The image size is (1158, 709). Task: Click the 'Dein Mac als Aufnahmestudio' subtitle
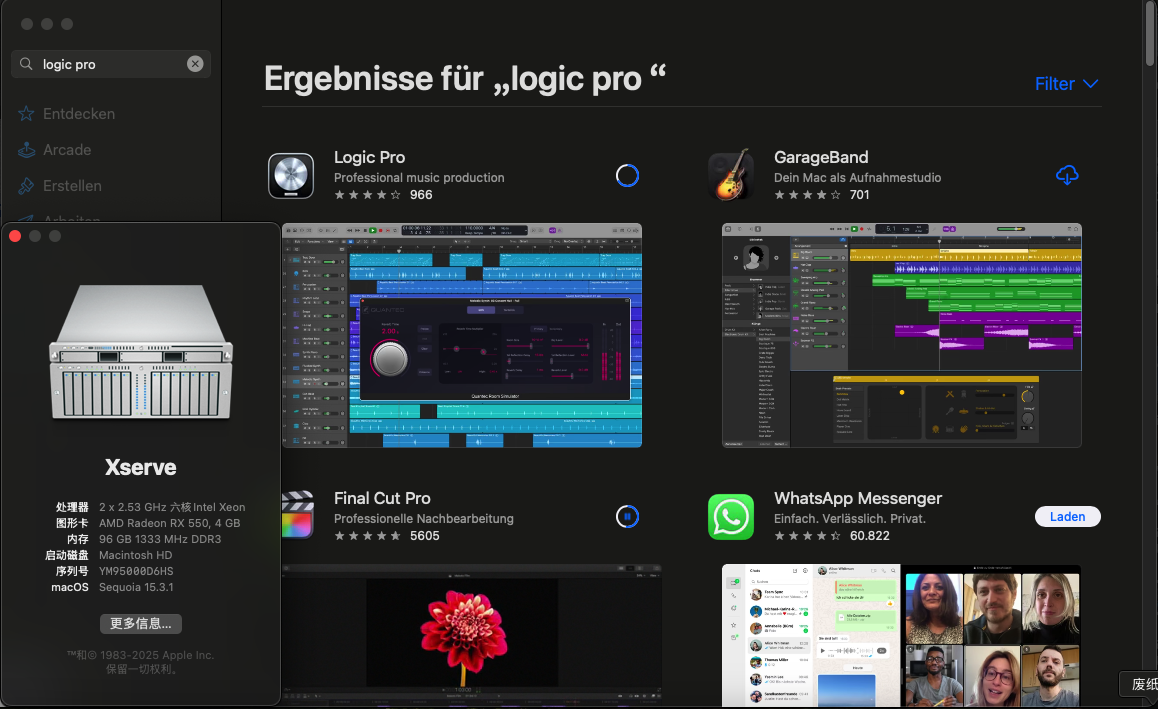(857, 178)
